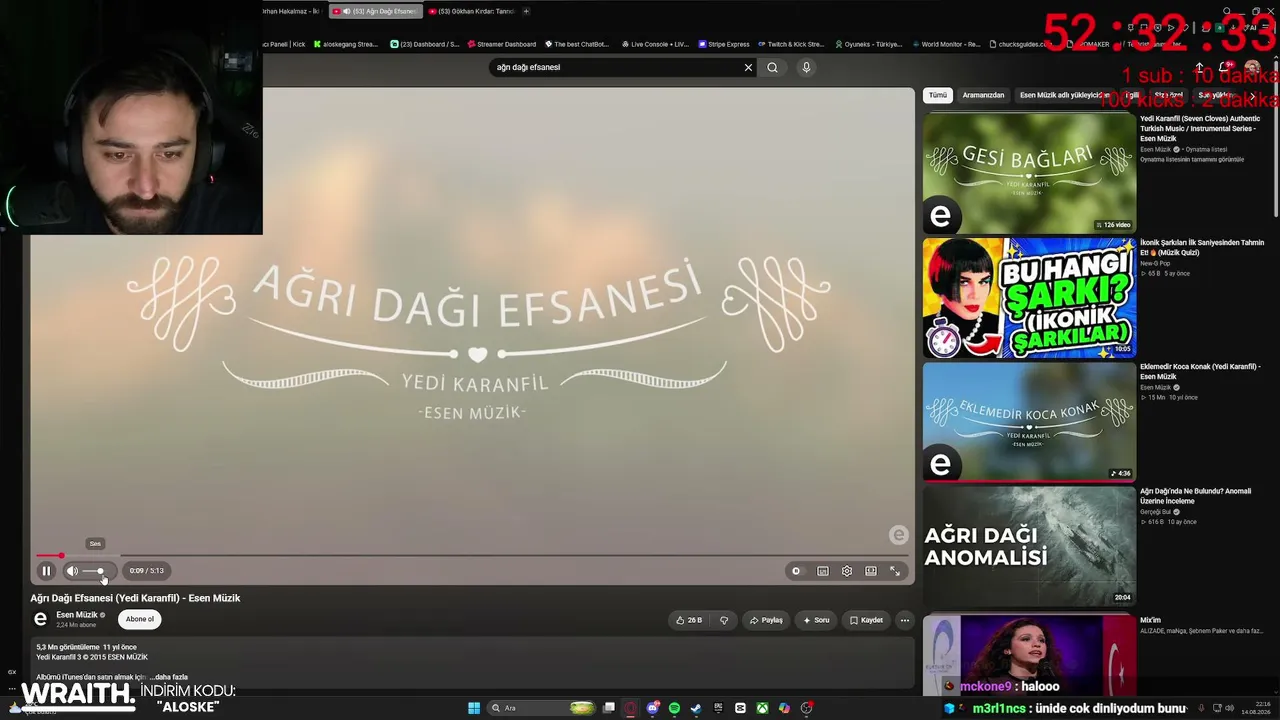Save the video with Kaydet

coord(866,620)
